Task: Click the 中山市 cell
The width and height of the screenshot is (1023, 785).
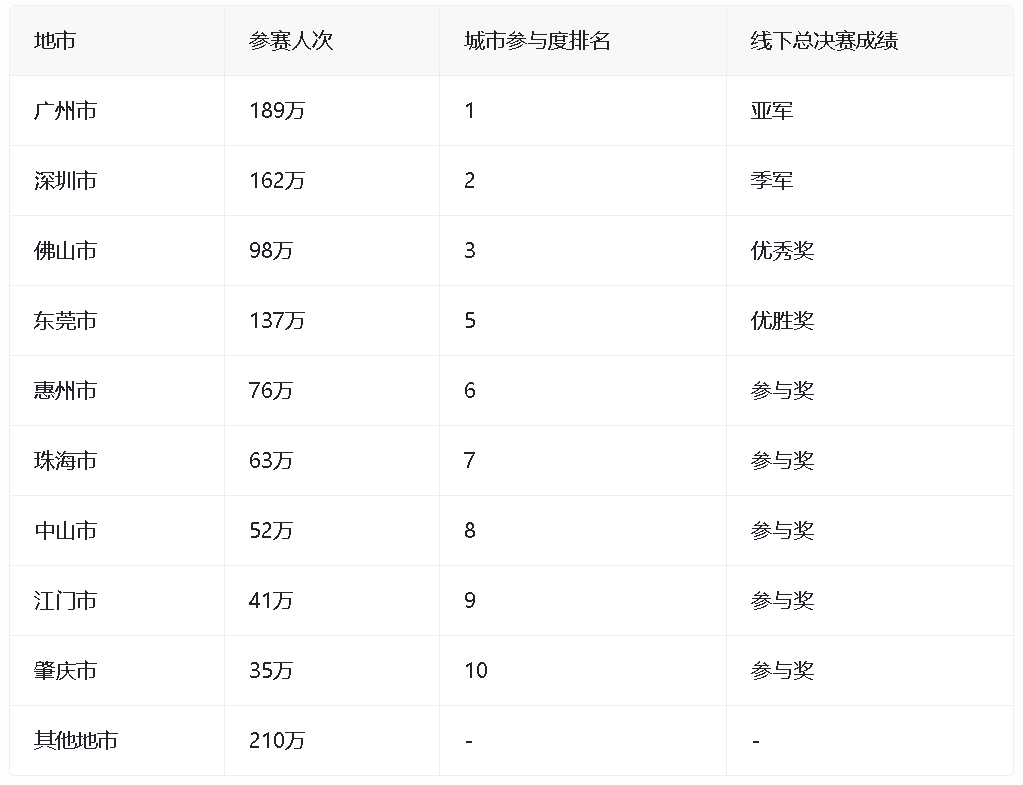Action: (x=65, y=531)
